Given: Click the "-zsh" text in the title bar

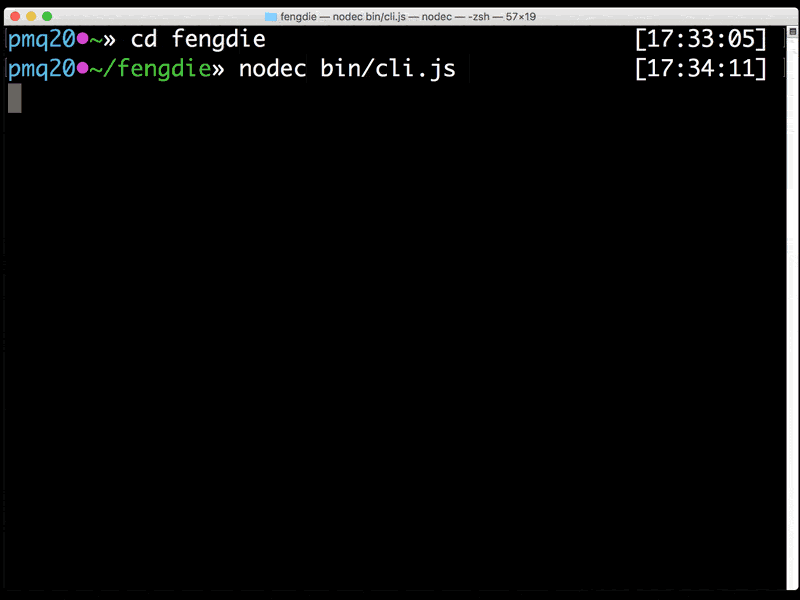Looking at the screenshot, I should (479, 17).
